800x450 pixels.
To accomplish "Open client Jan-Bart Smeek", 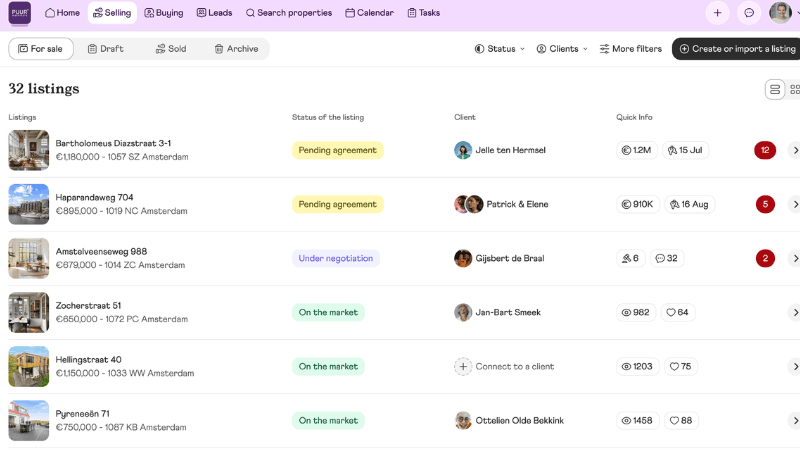I will pos(497,312).
